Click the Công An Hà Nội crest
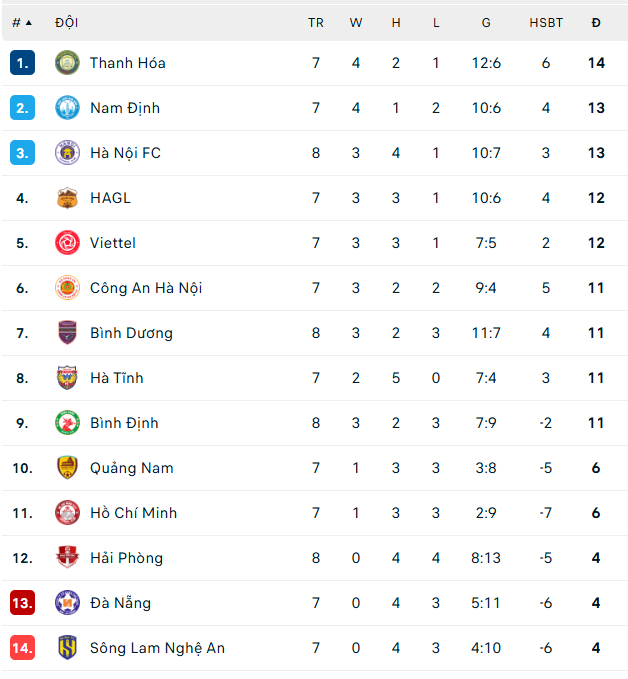The height and width of the screenshot is (679, 628). point(67,288)
